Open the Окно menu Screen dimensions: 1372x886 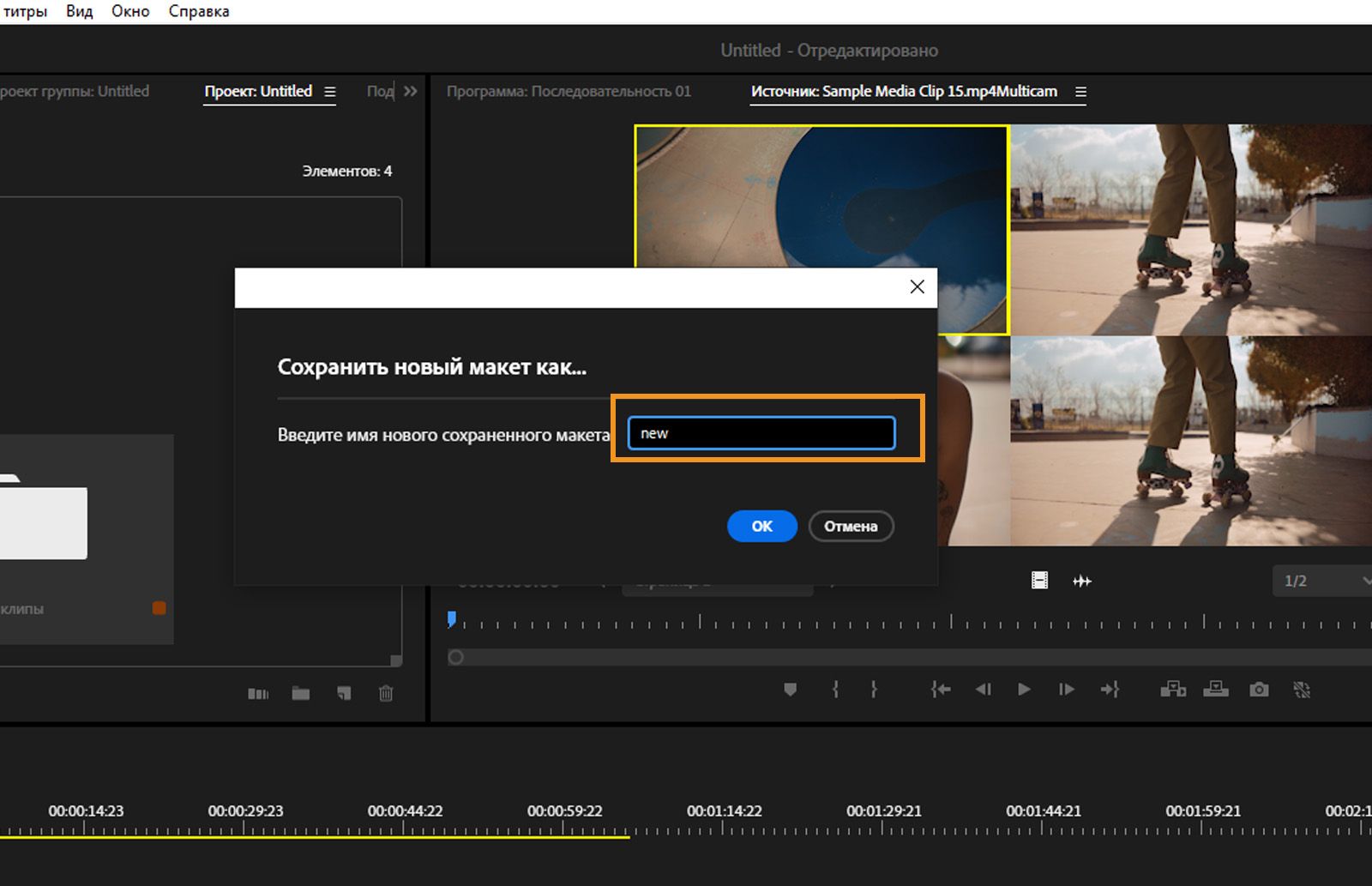129,10
